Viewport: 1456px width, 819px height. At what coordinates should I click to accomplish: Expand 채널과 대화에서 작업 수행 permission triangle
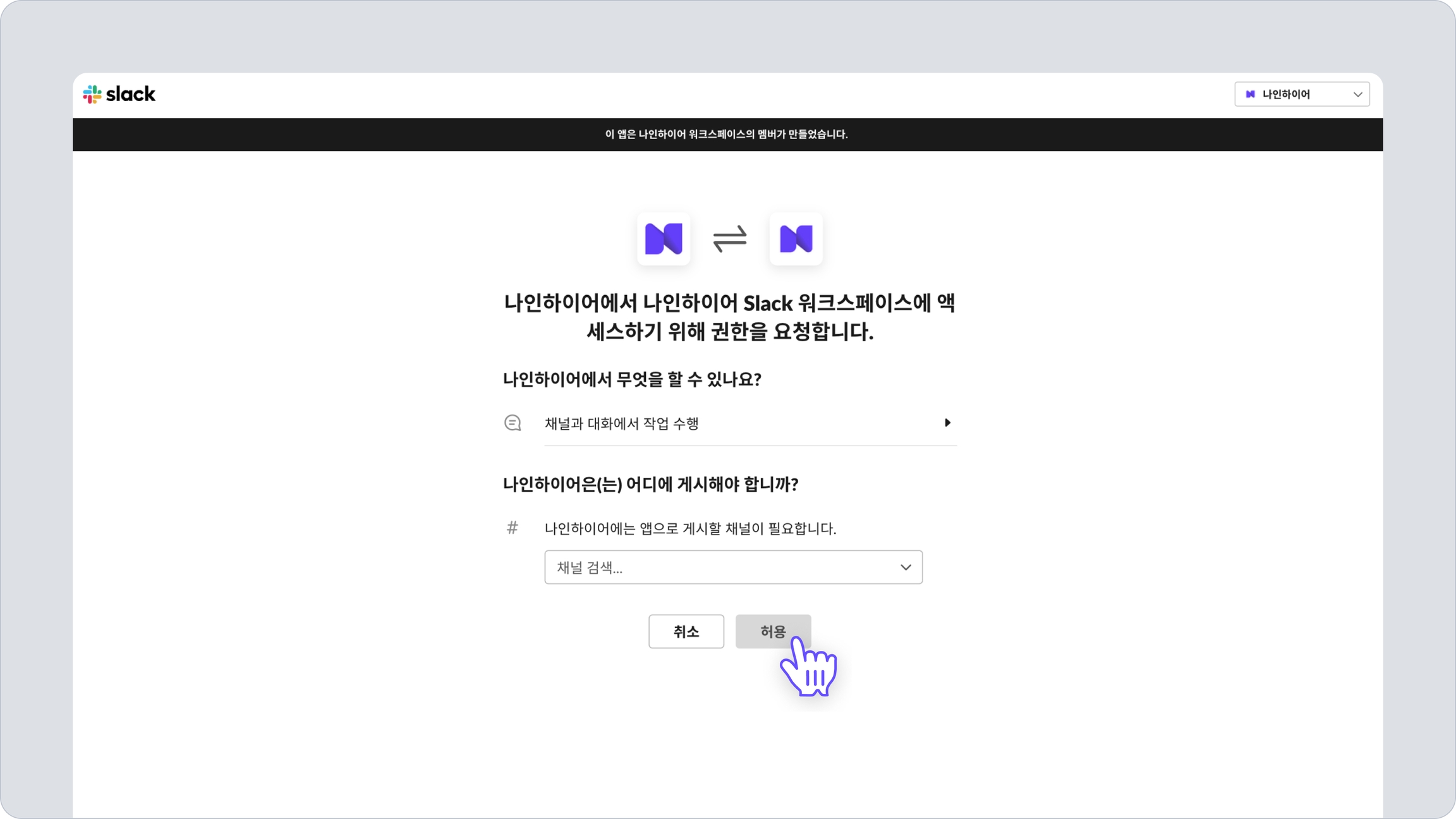click(x=947, y=423)
